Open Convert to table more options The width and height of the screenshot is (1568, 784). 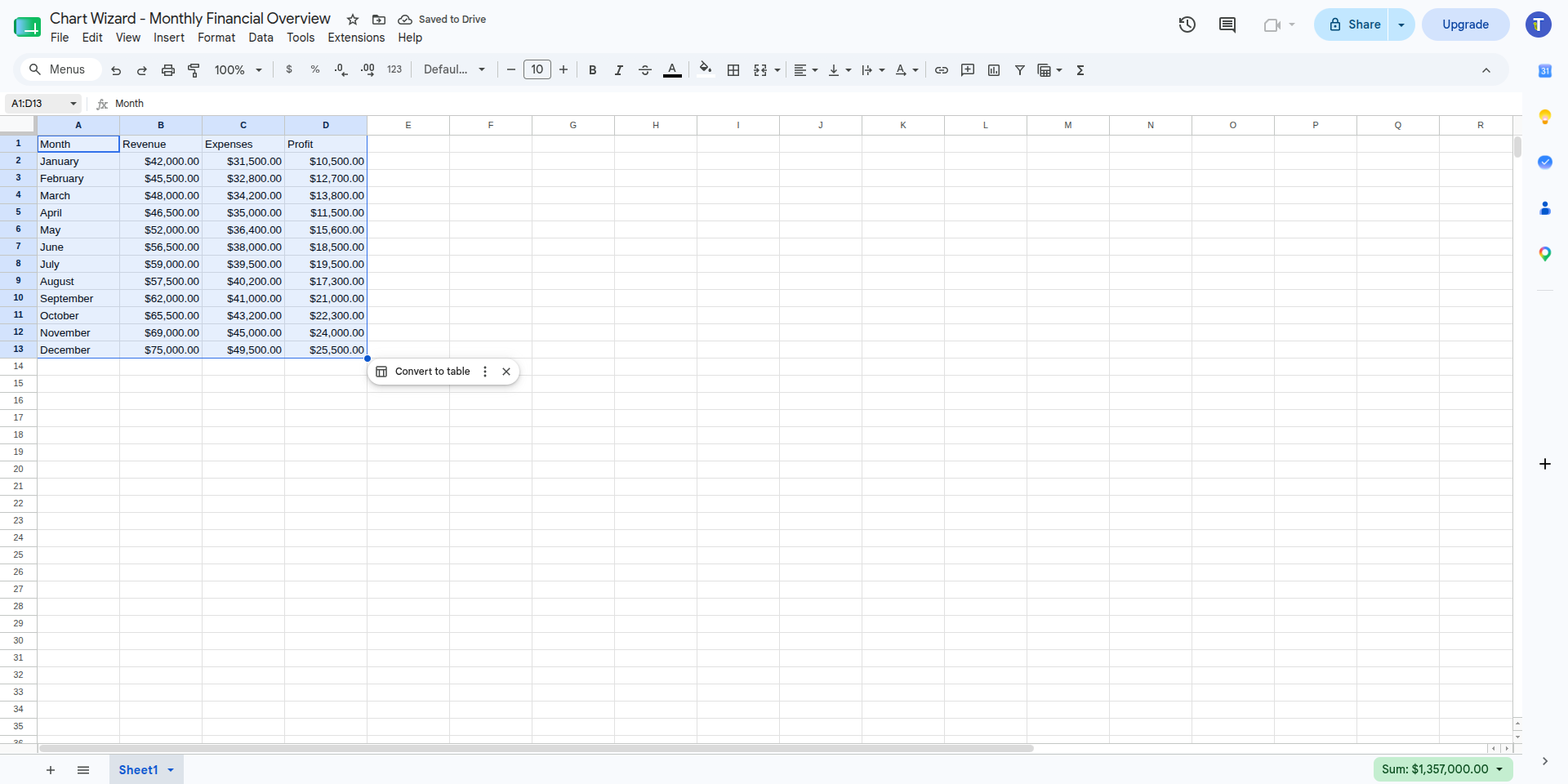tap(485, 372)
